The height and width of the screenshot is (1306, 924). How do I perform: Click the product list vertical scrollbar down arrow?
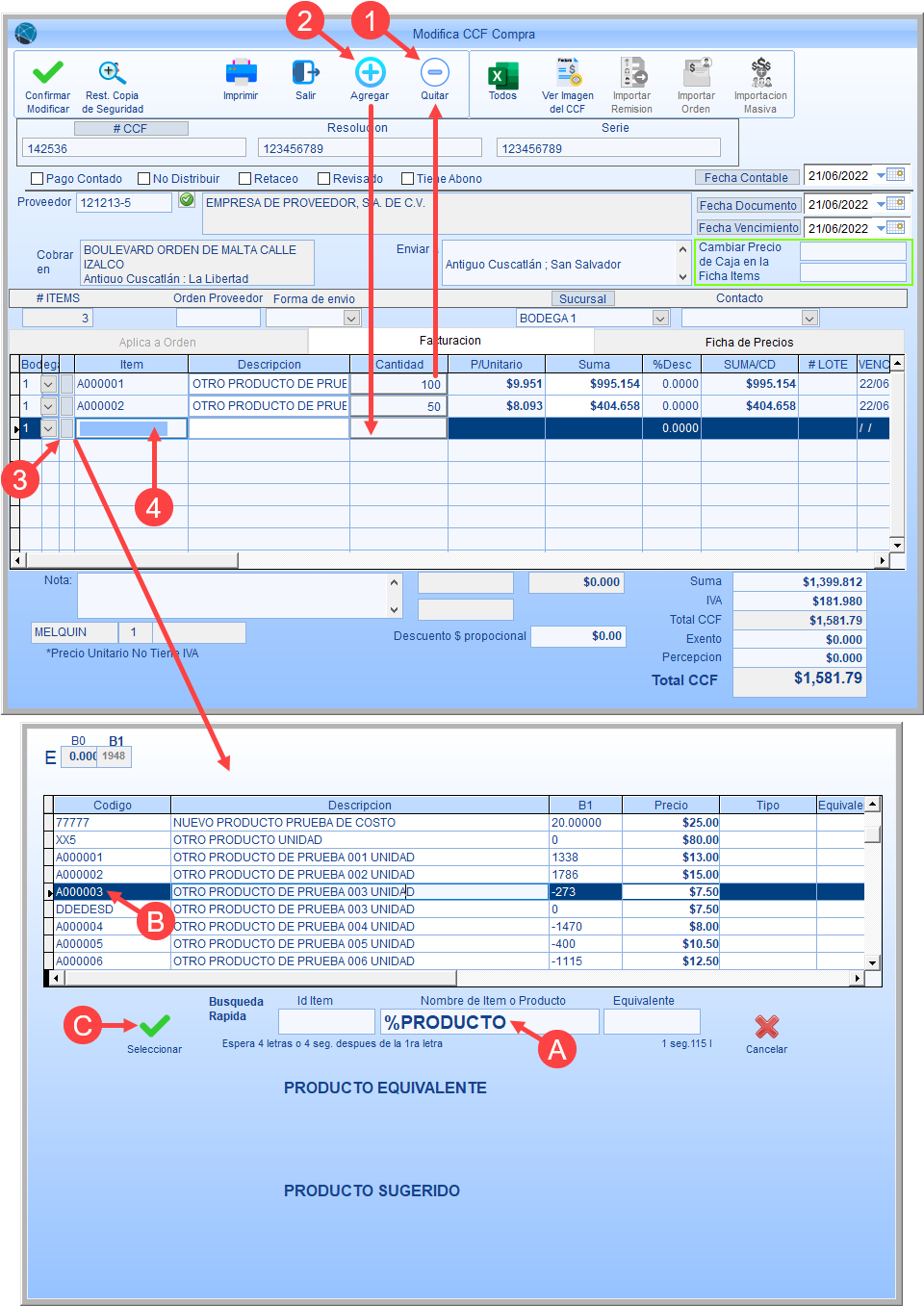873,962
